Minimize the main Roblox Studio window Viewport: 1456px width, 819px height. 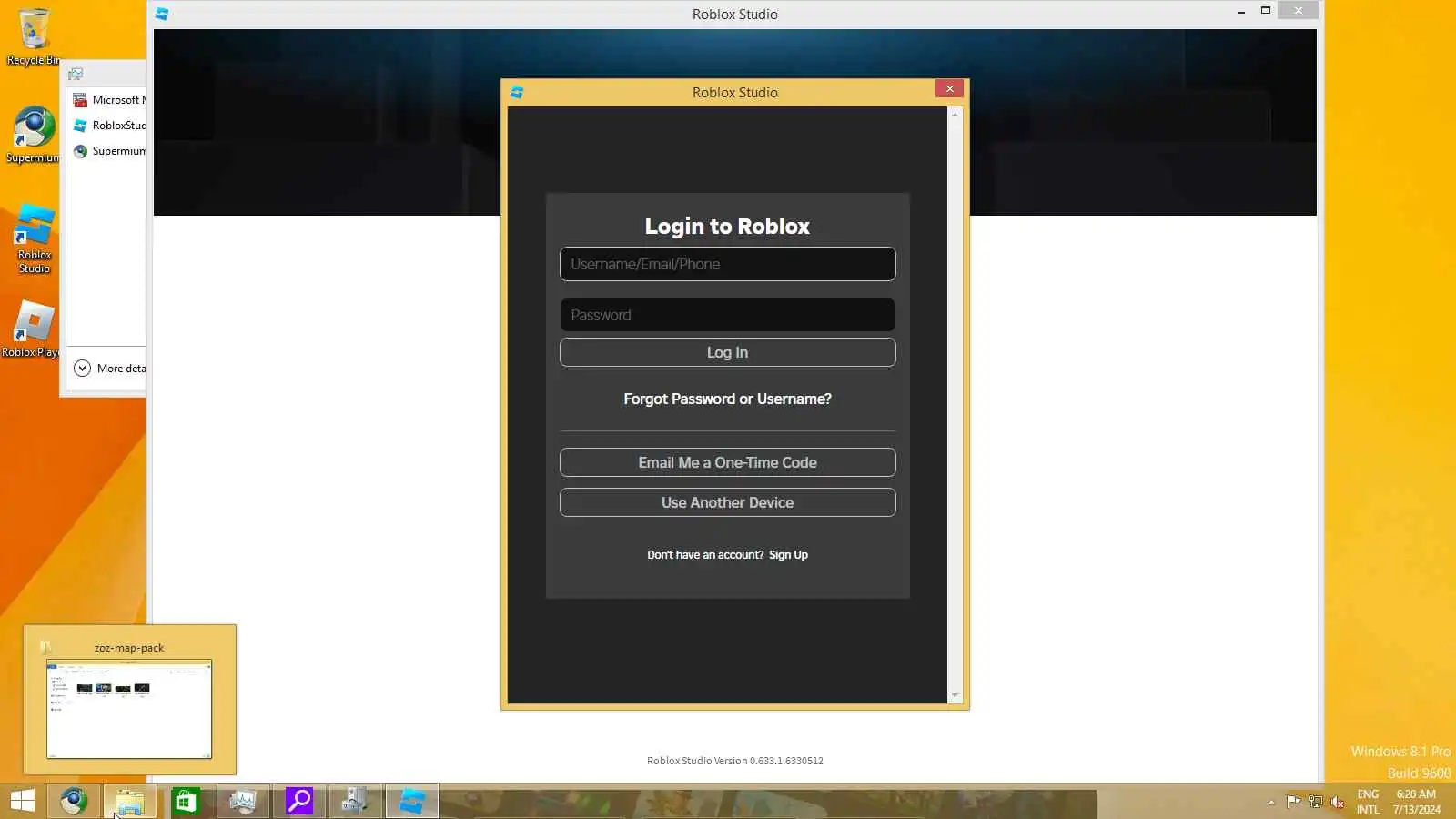(x=1240, y=11)
